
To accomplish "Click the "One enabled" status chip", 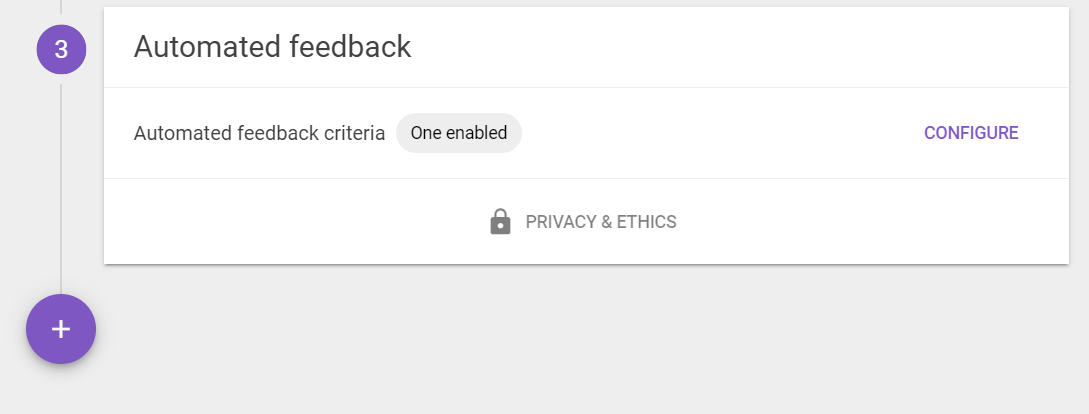I will point(458,133).
